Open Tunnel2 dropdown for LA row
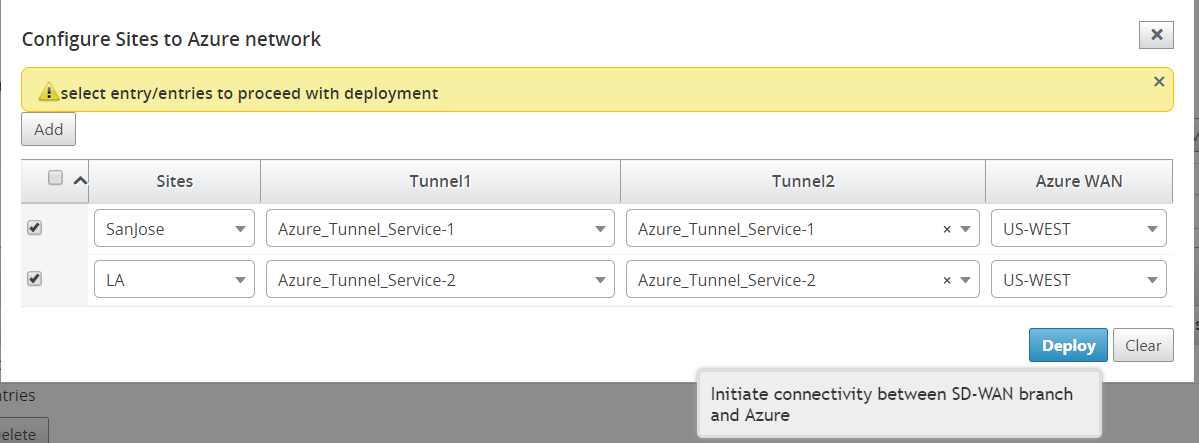 tap(803, 279)
